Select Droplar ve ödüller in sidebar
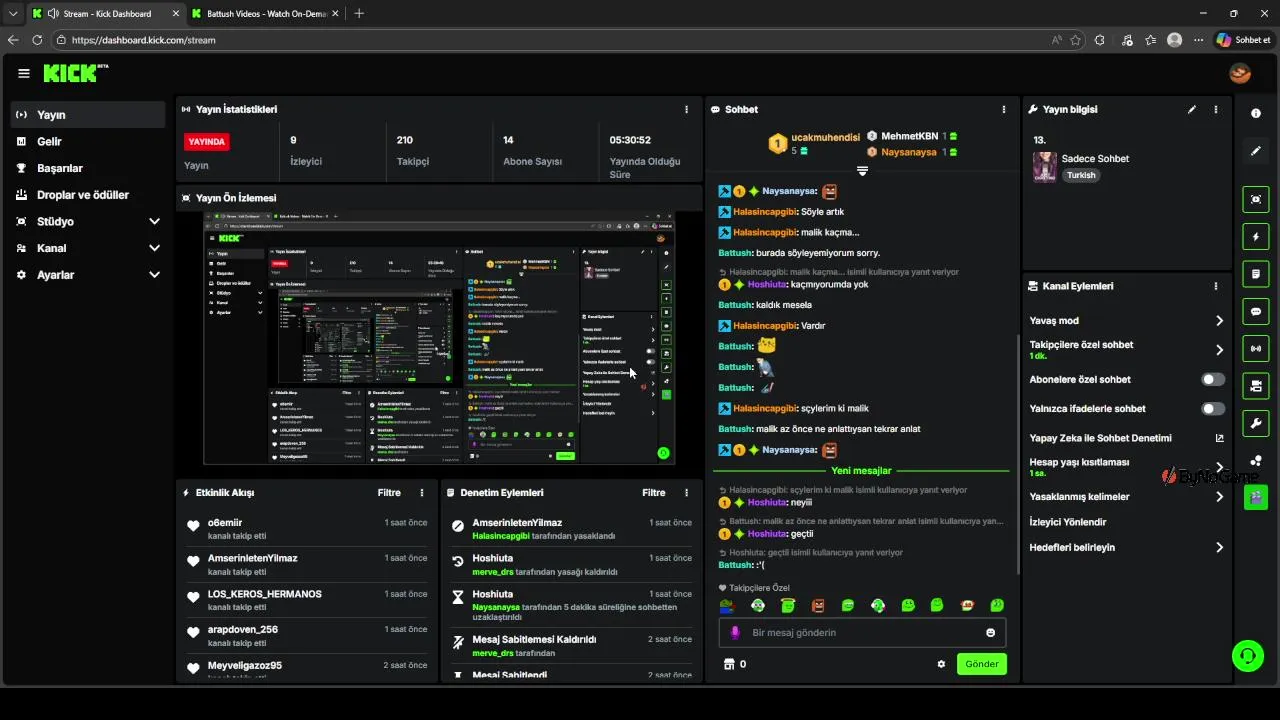Screen dimensions: 1280x720 (x=88, y=195)
